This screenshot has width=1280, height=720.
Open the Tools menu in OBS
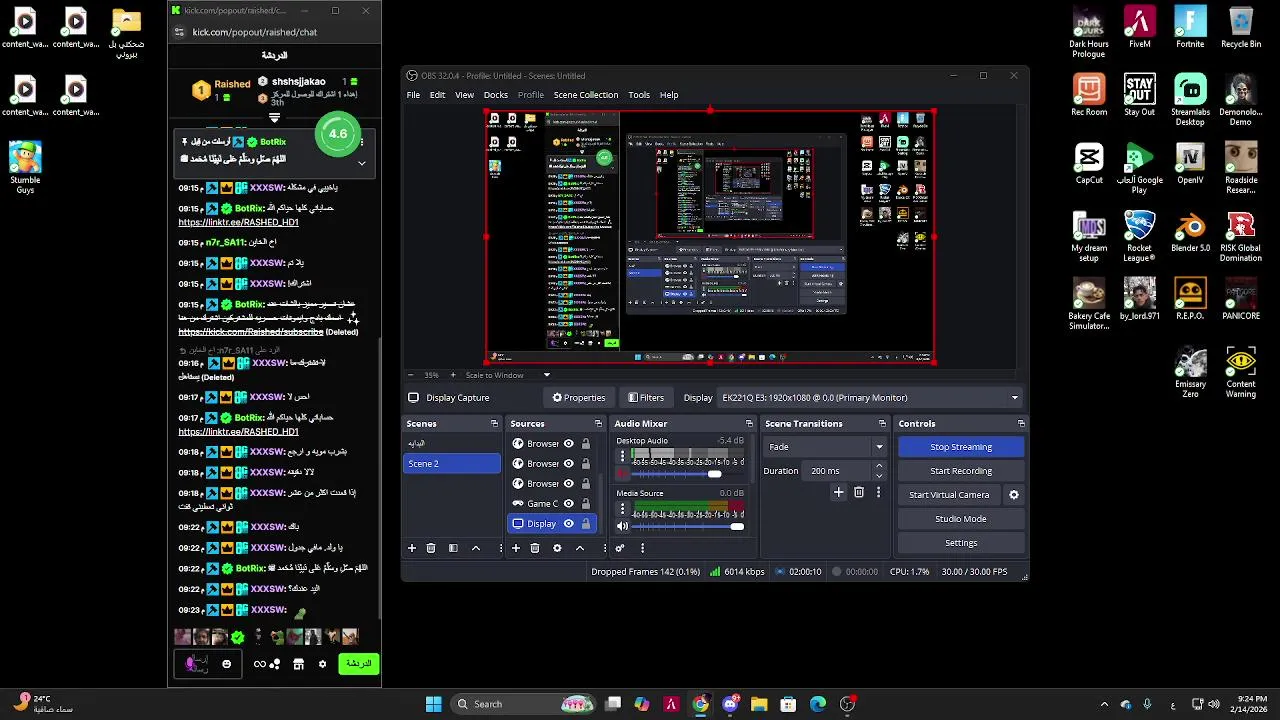[639, 95]
